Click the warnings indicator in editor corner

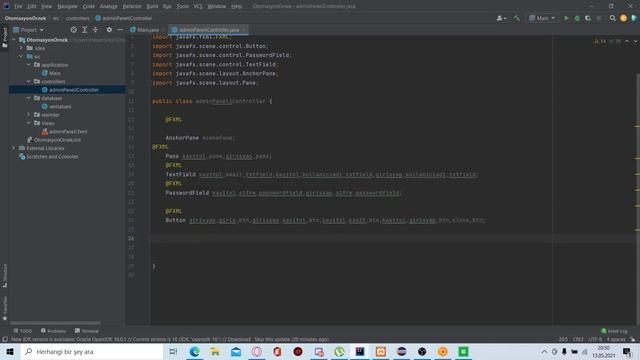[600, 41]
